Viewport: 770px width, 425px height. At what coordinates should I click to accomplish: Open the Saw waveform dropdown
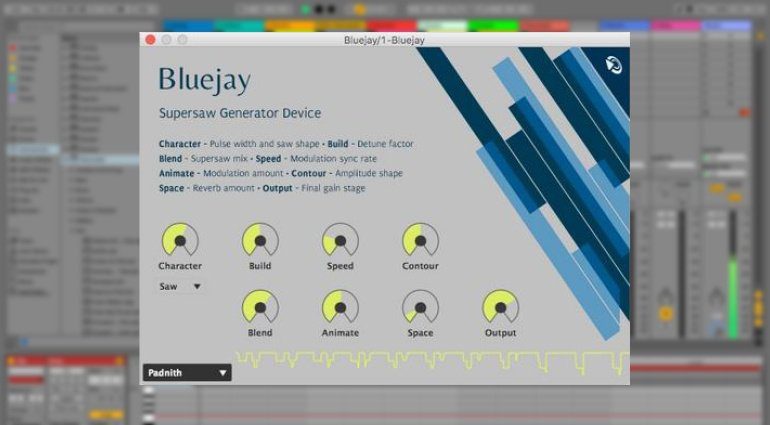pyautogui.click(x=180, y=286)
